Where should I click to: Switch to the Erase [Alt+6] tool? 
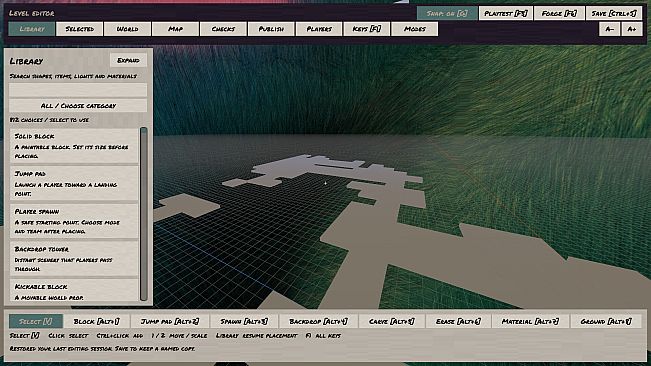point(458,321)
